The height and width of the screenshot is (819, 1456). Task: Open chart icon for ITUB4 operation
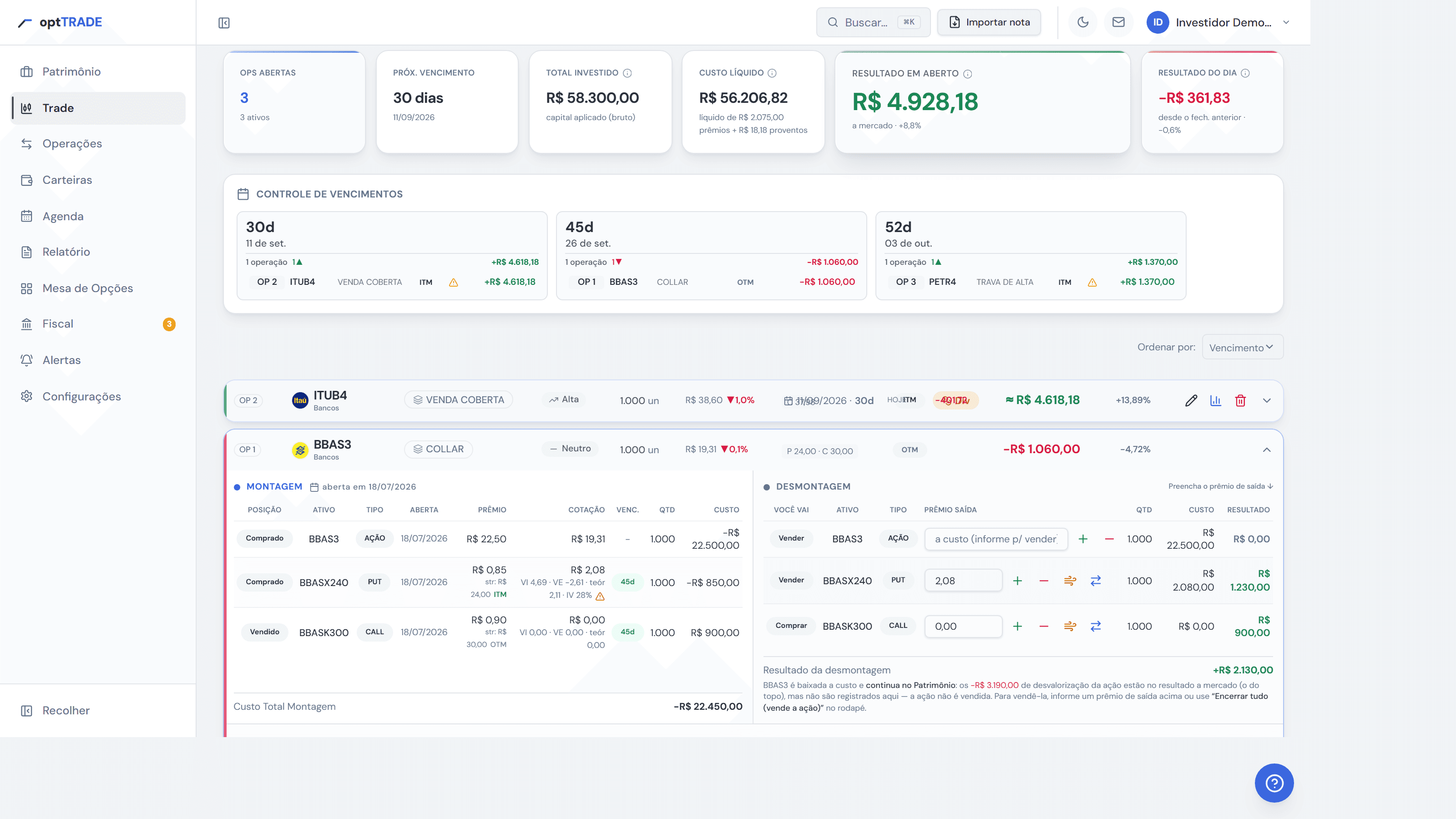(1216, 401)
